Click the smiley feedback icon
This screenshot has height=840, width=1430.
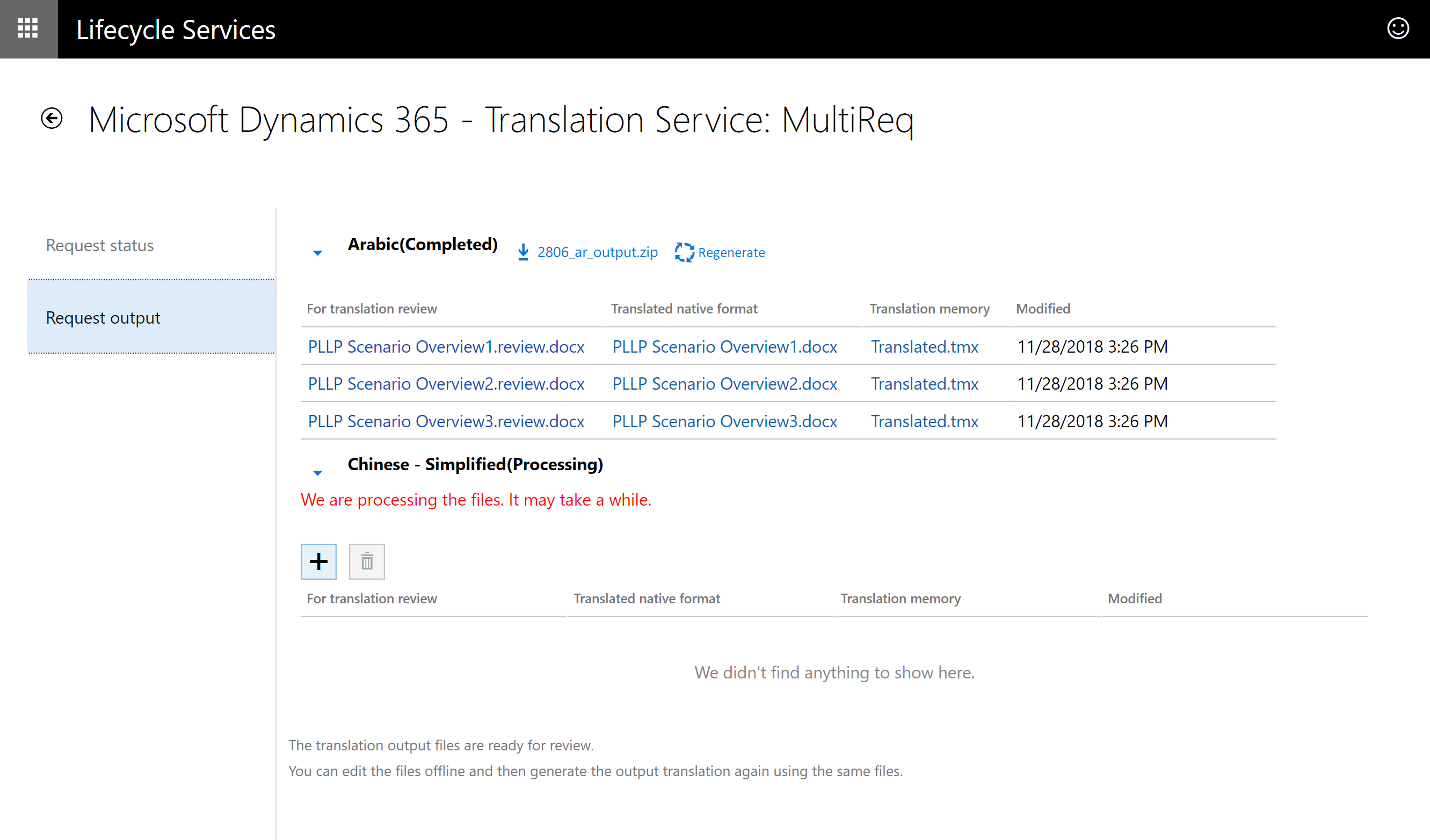click(x=1398, y=28)
